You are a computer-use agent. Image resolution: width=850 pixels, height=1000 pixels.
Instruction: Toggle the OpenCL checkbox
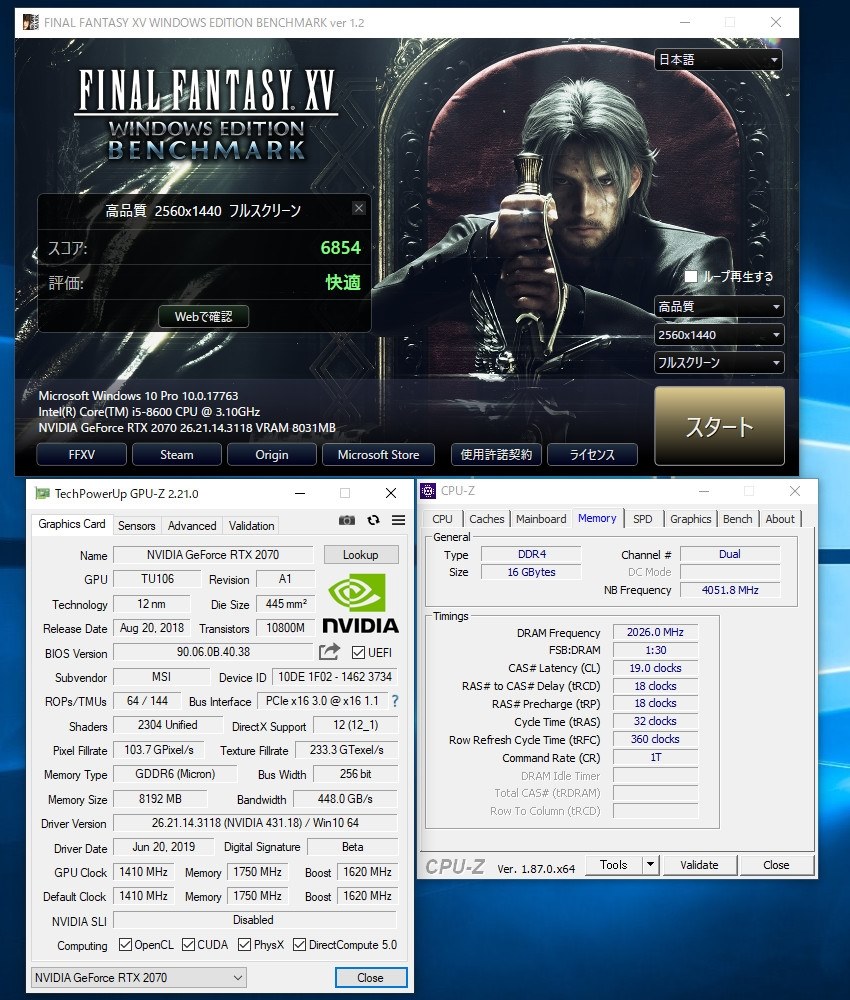pos(126,945)
